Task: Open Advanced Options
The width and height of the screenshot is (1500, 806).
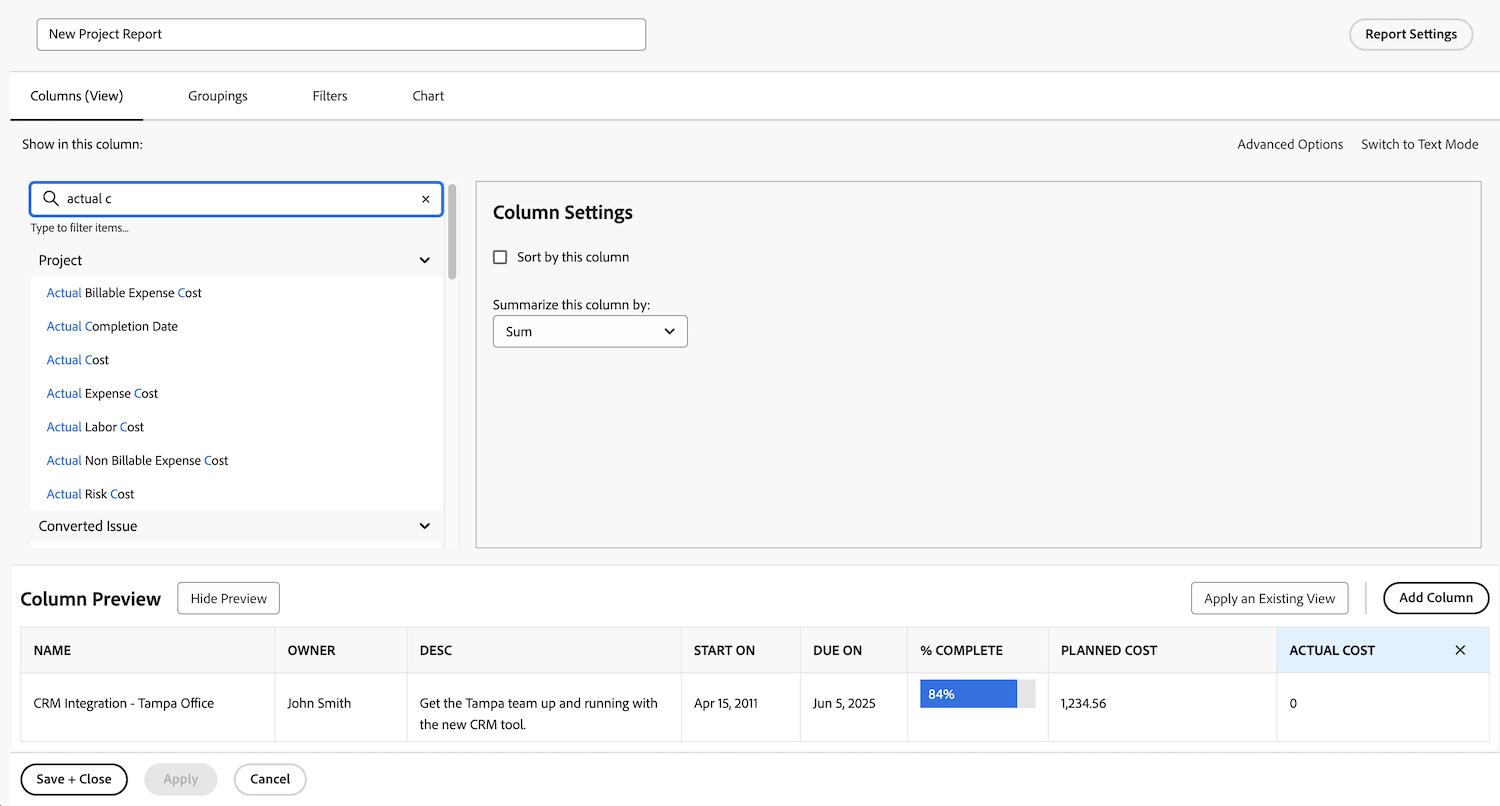Action: coord(1290,144)
